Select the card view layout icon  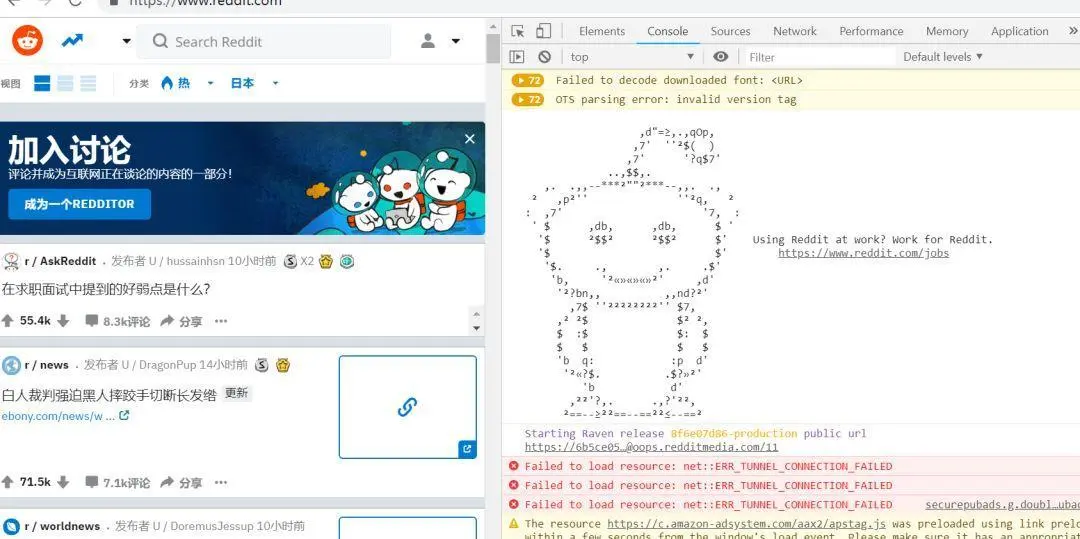(x=43, y=84)
